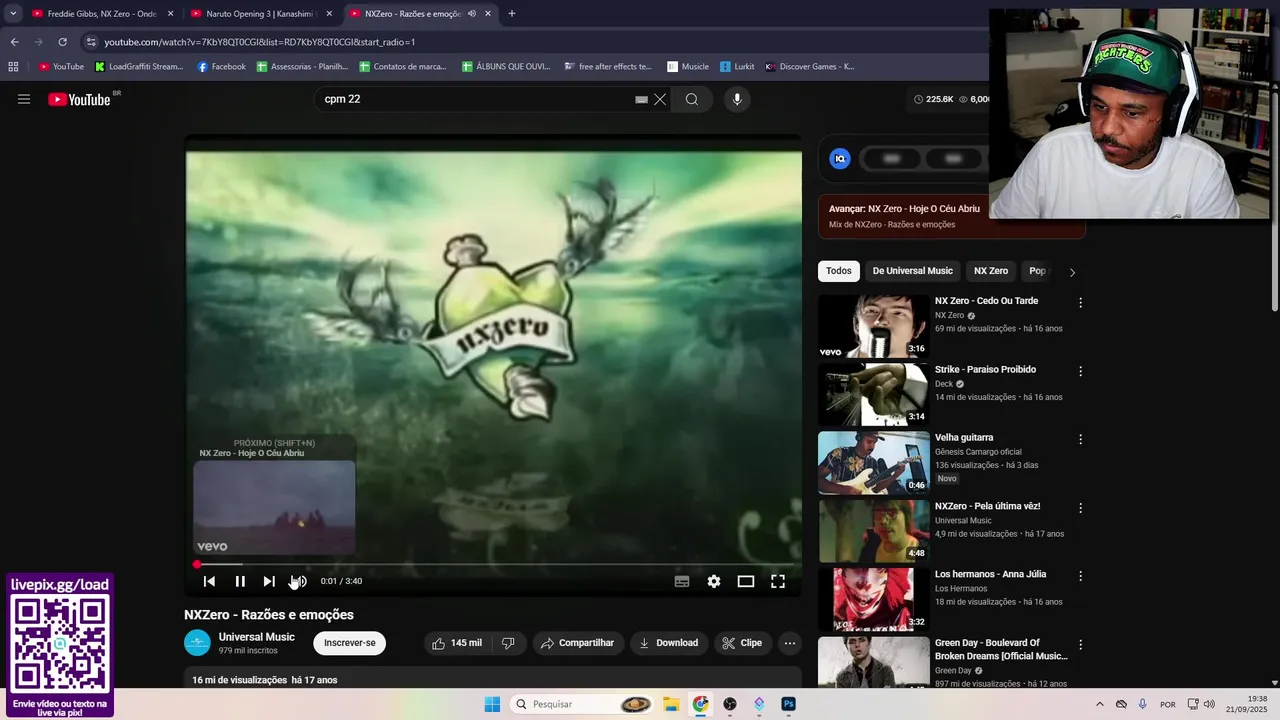Open options for Strike - Paraíso Proibido
The height and width of the screenshot is (720, 1280).
pyautogui.click(x=1080, y=371)
